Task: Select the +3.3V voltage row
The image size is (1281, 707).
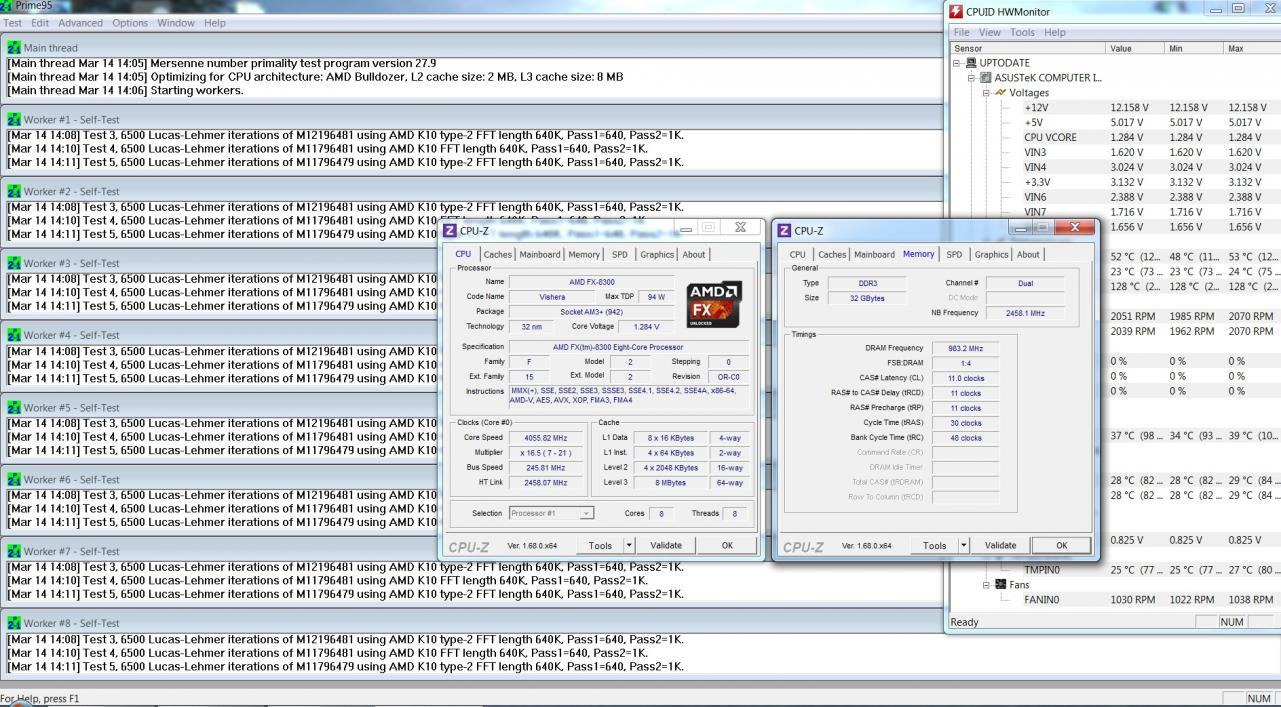Action: coord(1115,182)
